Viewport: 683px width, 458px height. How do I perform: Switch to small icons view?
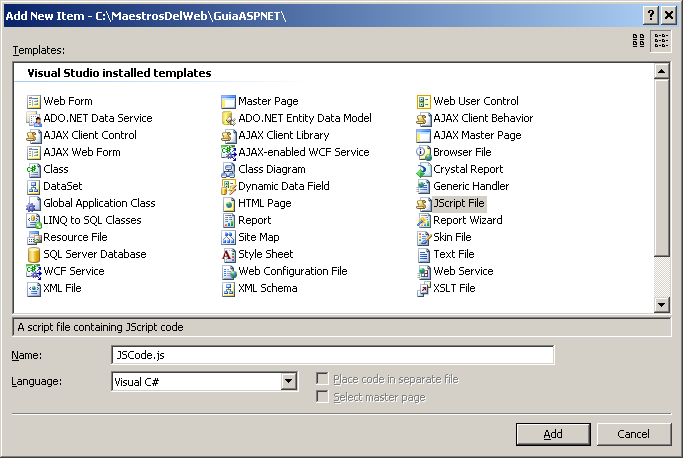[661, 41]
